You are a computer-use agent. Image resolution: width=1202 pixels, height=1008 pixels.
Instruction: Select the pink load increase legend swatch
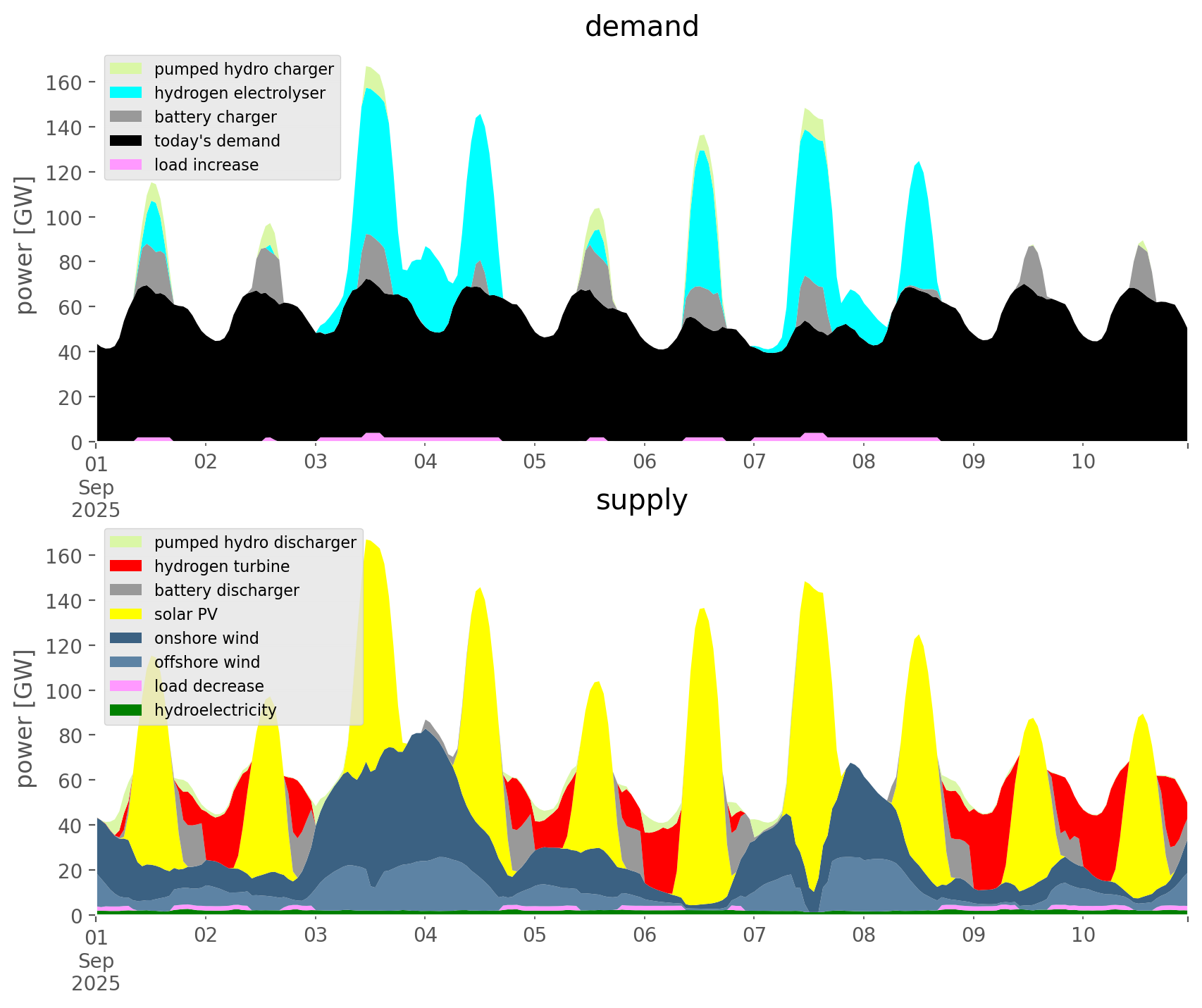(x=126, y=165)
